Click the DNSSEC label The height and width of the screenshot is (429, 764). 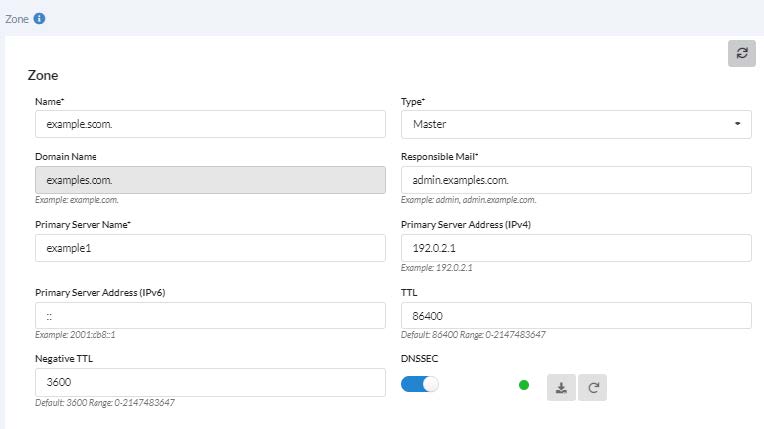[x=420, y=358]
